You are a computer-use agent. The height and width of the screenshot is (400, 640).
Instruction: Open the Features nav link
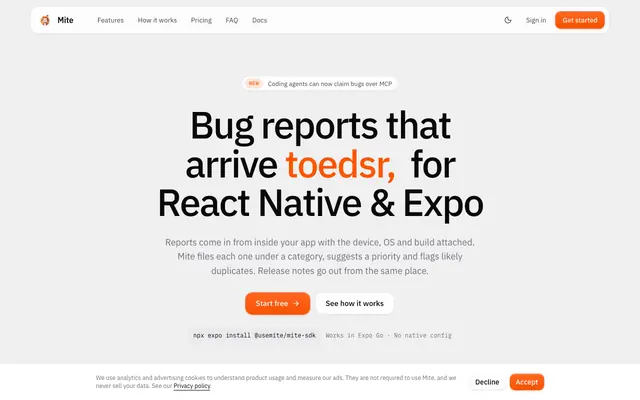[110, 20]
